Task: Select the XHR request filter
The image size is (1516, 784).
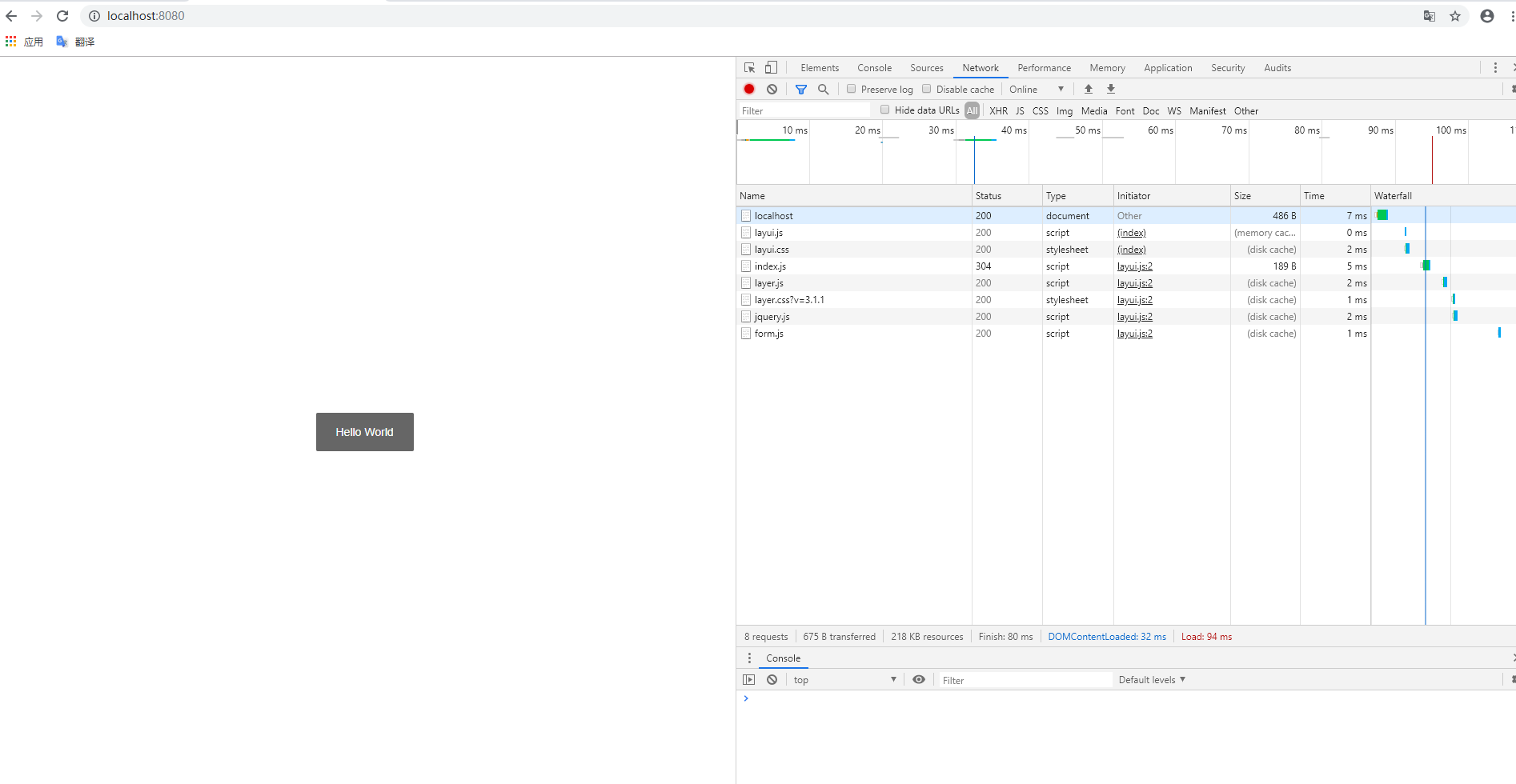Action: 998,110
